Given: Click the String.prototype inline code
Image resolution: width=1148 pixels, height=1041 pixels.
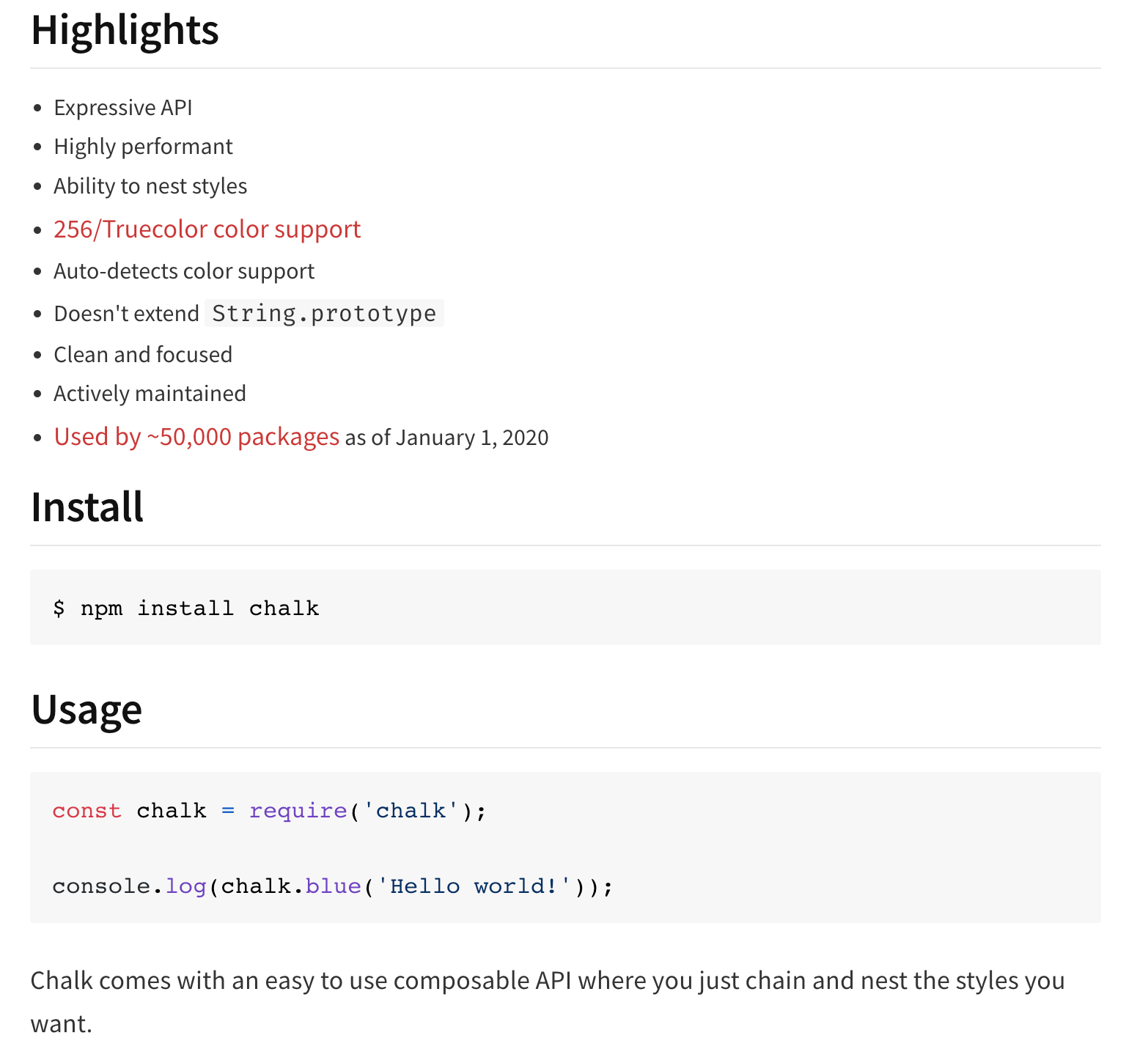Looking at the screenshot, I should point(324,314).
